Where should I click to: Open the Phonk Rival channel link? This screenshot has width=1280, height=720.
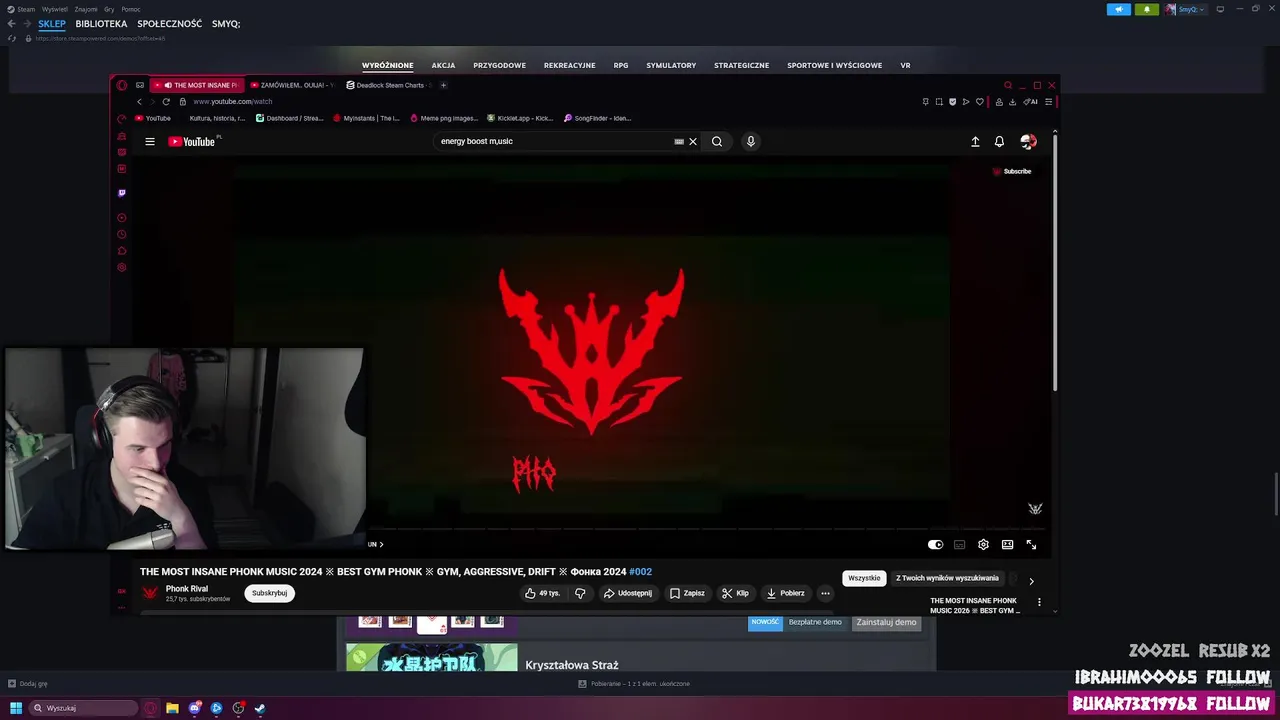pyautogui.click(x=187, y=589)
